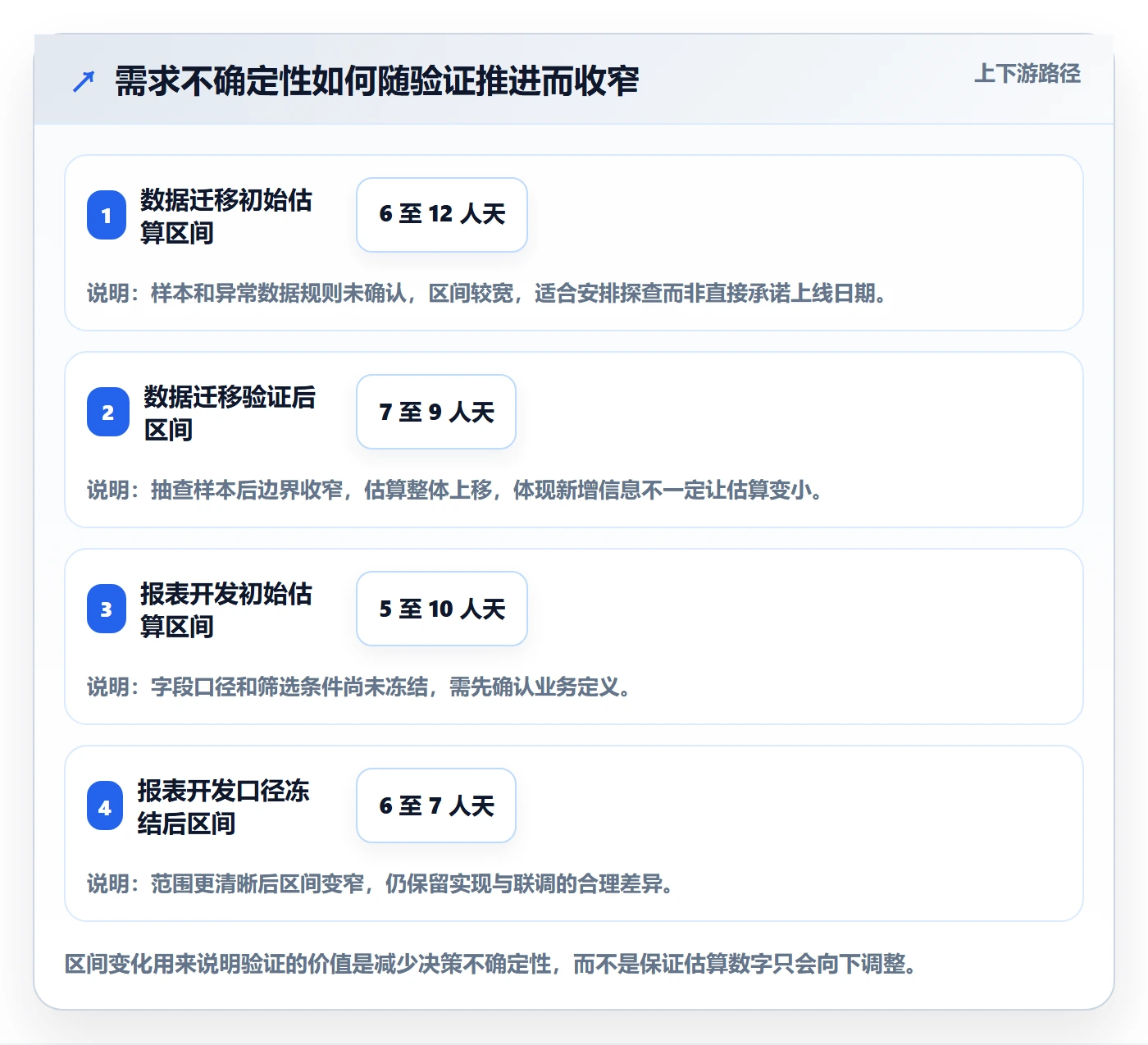Click the note starting 说明：字段口径和筛选条件

point(359,687)
